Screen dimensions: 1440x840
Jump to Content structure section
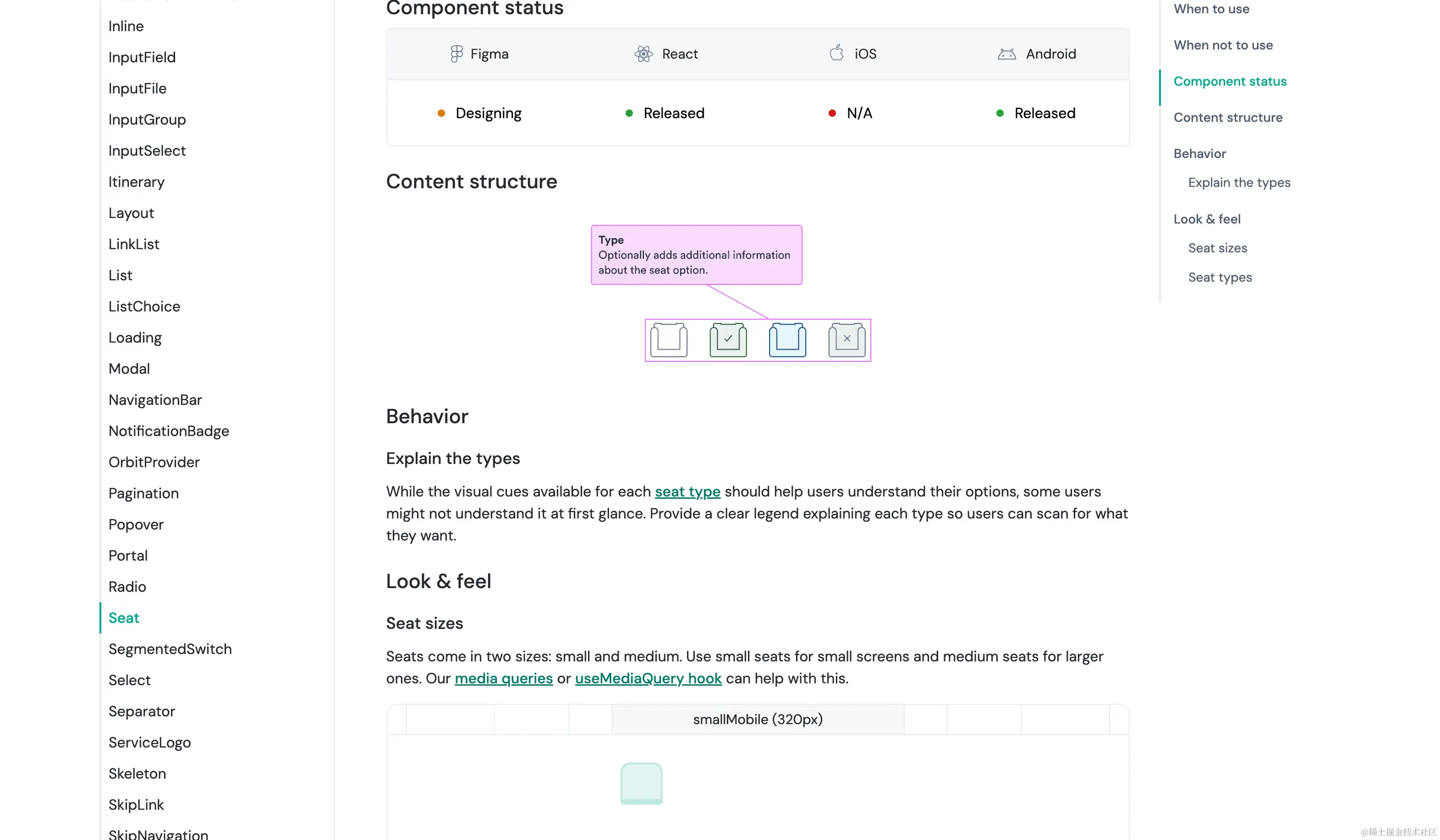pyautogui.click(x=1228, y=117)
